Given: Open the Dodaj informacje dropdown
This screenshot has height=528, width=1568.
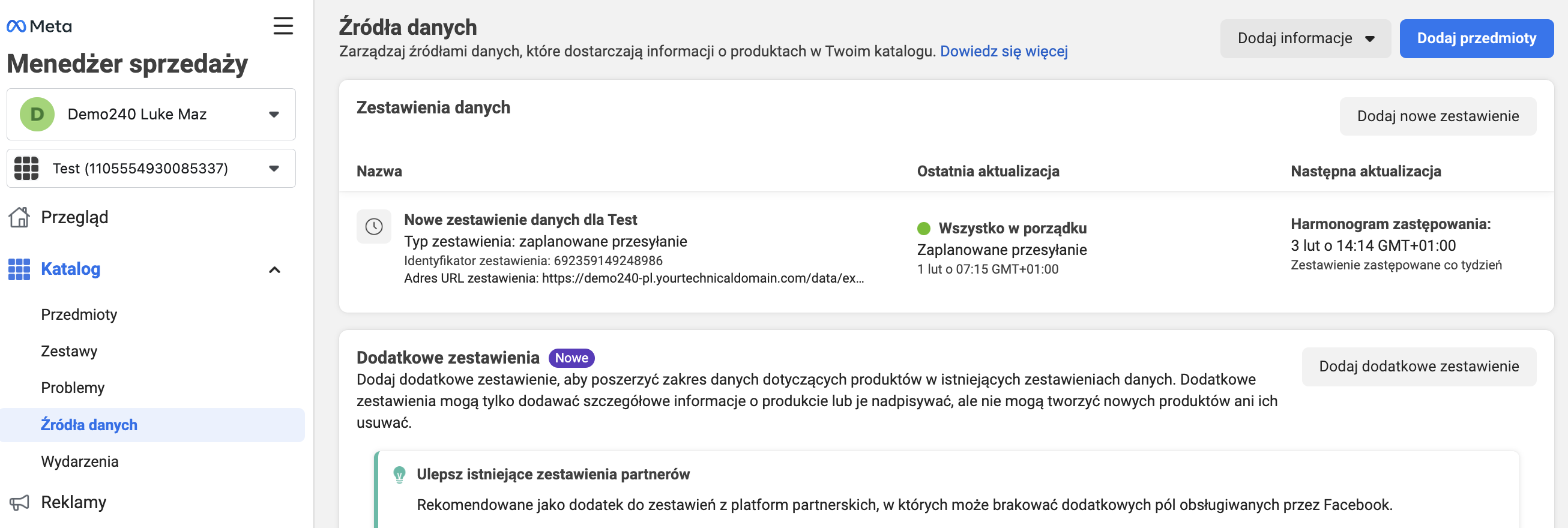Looking at the screenshot, I should tap(1305, 38).
